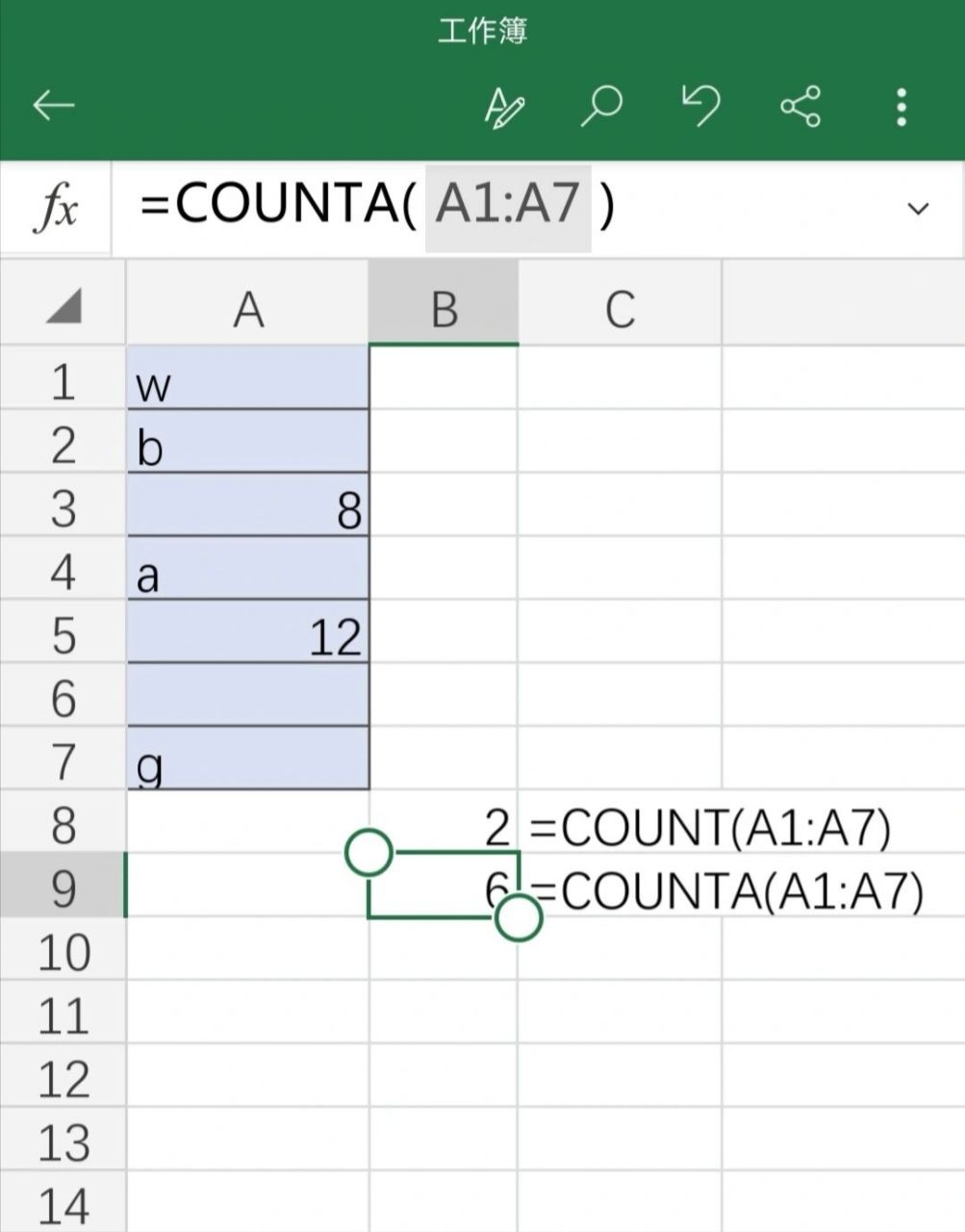
Task: Select row 8 header number
Action: 63,826
